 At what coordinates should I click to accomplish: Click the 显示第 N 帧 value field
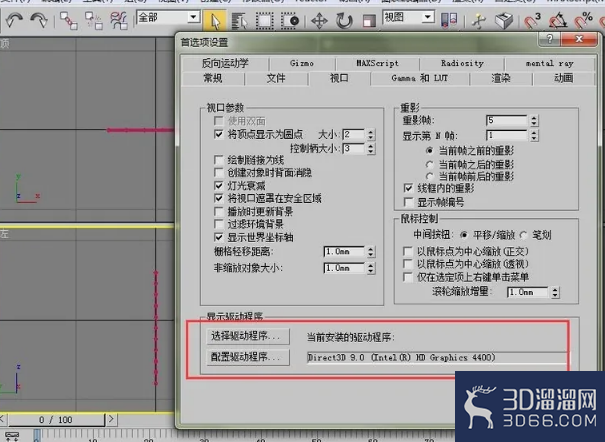click(507, 135)
